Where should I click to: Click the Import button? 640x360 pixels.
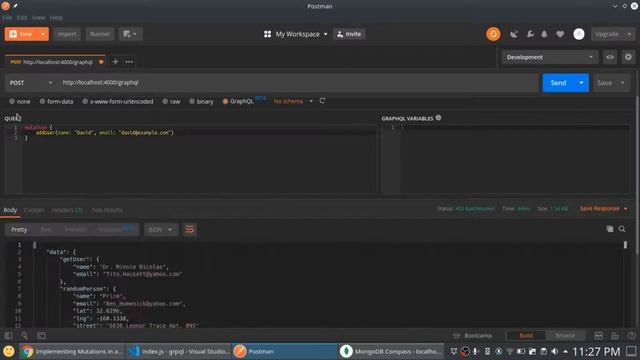[67, 34]
